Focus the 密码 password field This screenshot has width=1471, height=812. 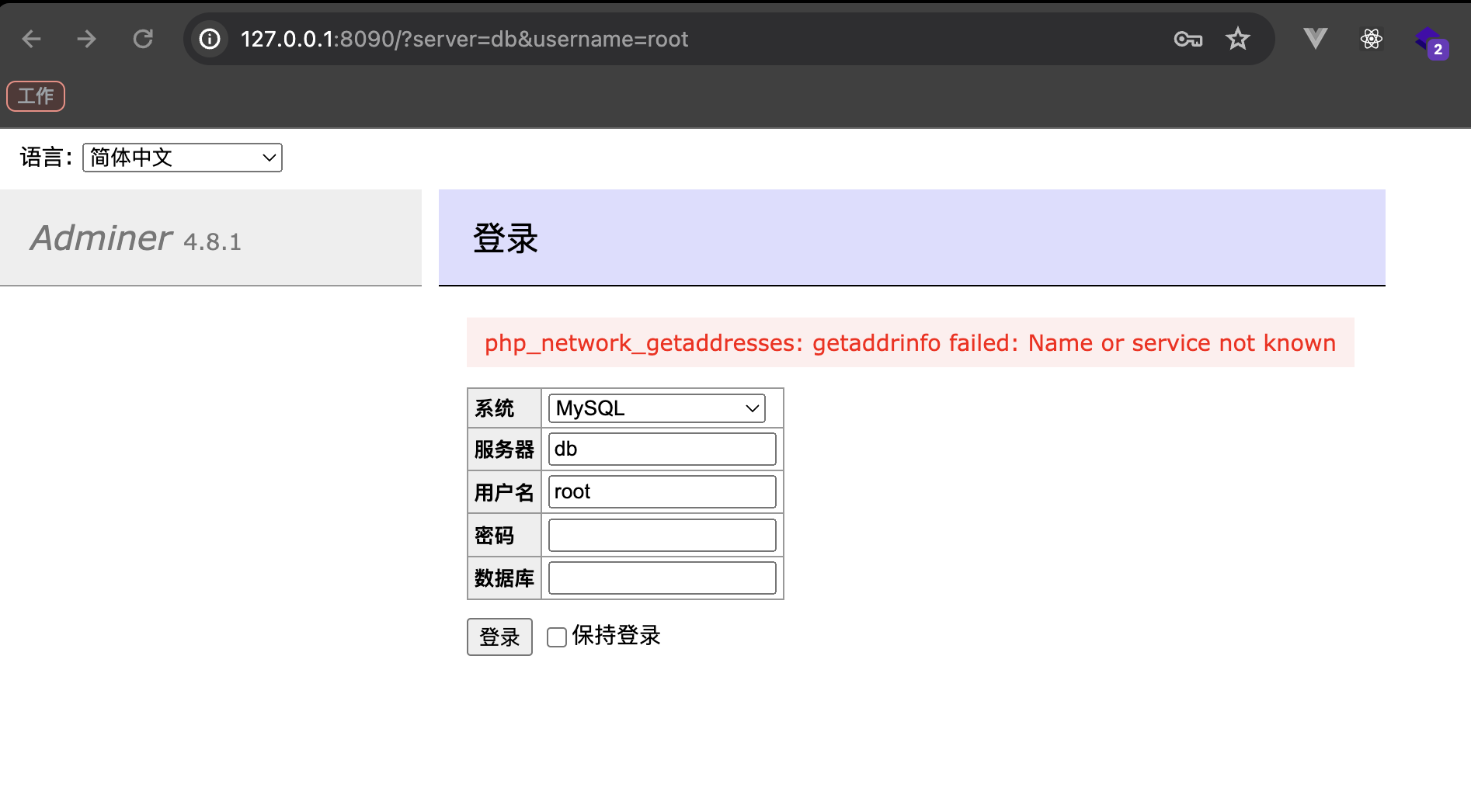662,536
